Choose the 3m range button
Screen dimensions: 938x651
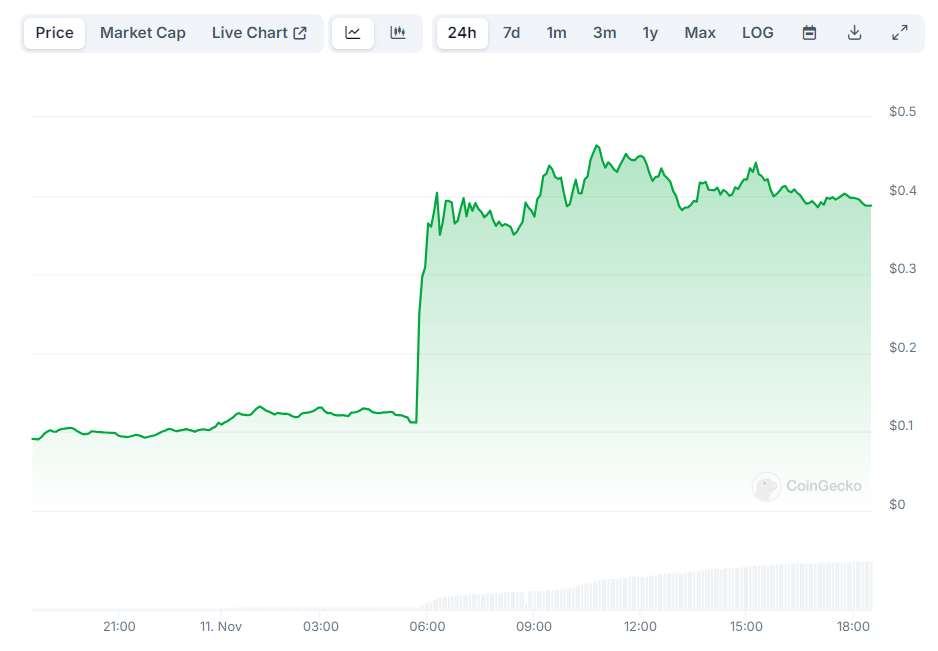pyautogui.click(x=604, y=33)
